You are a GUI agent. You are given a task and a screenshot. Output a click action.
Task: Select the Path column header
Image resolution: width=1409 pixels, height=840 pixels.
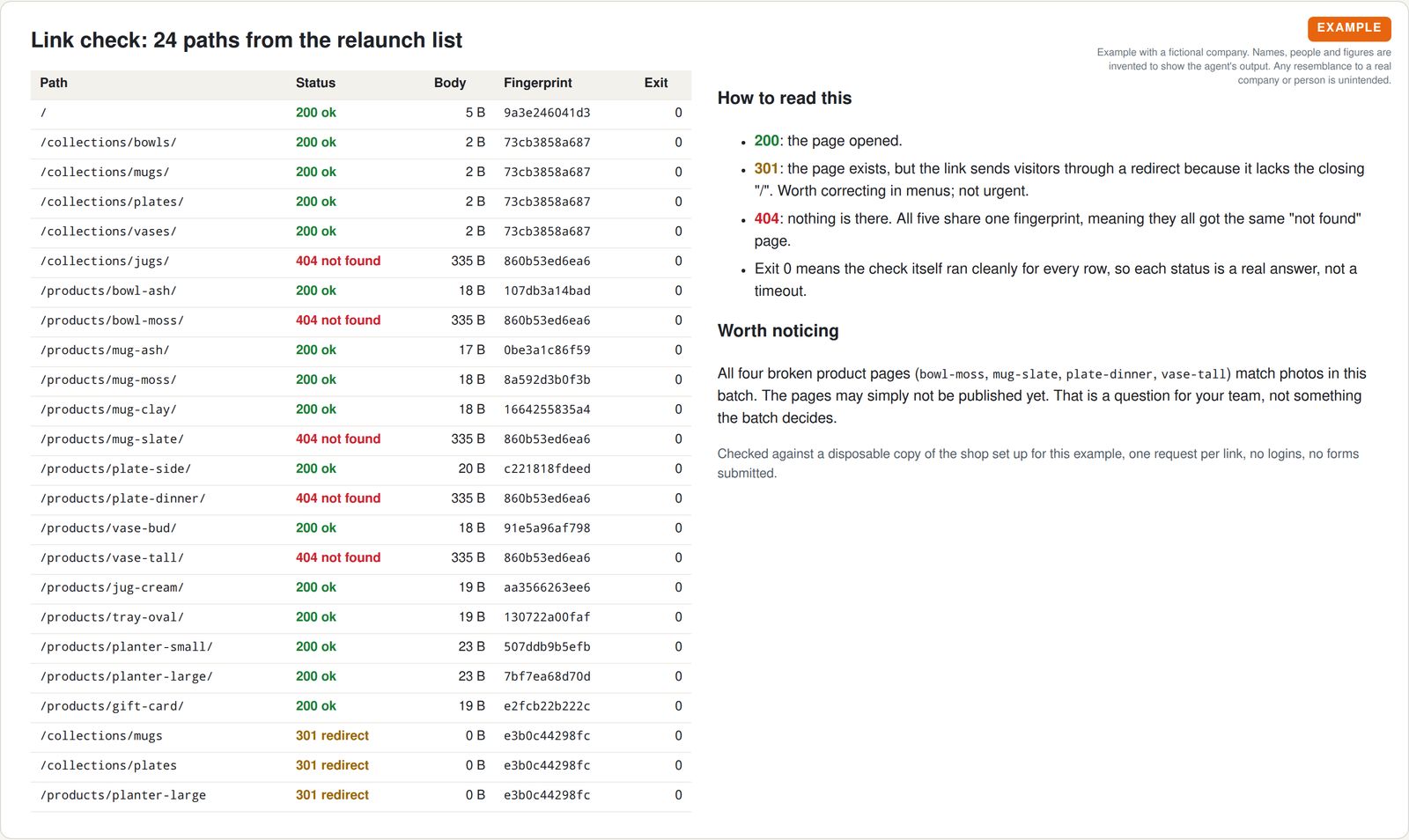[x=54, y=83]
